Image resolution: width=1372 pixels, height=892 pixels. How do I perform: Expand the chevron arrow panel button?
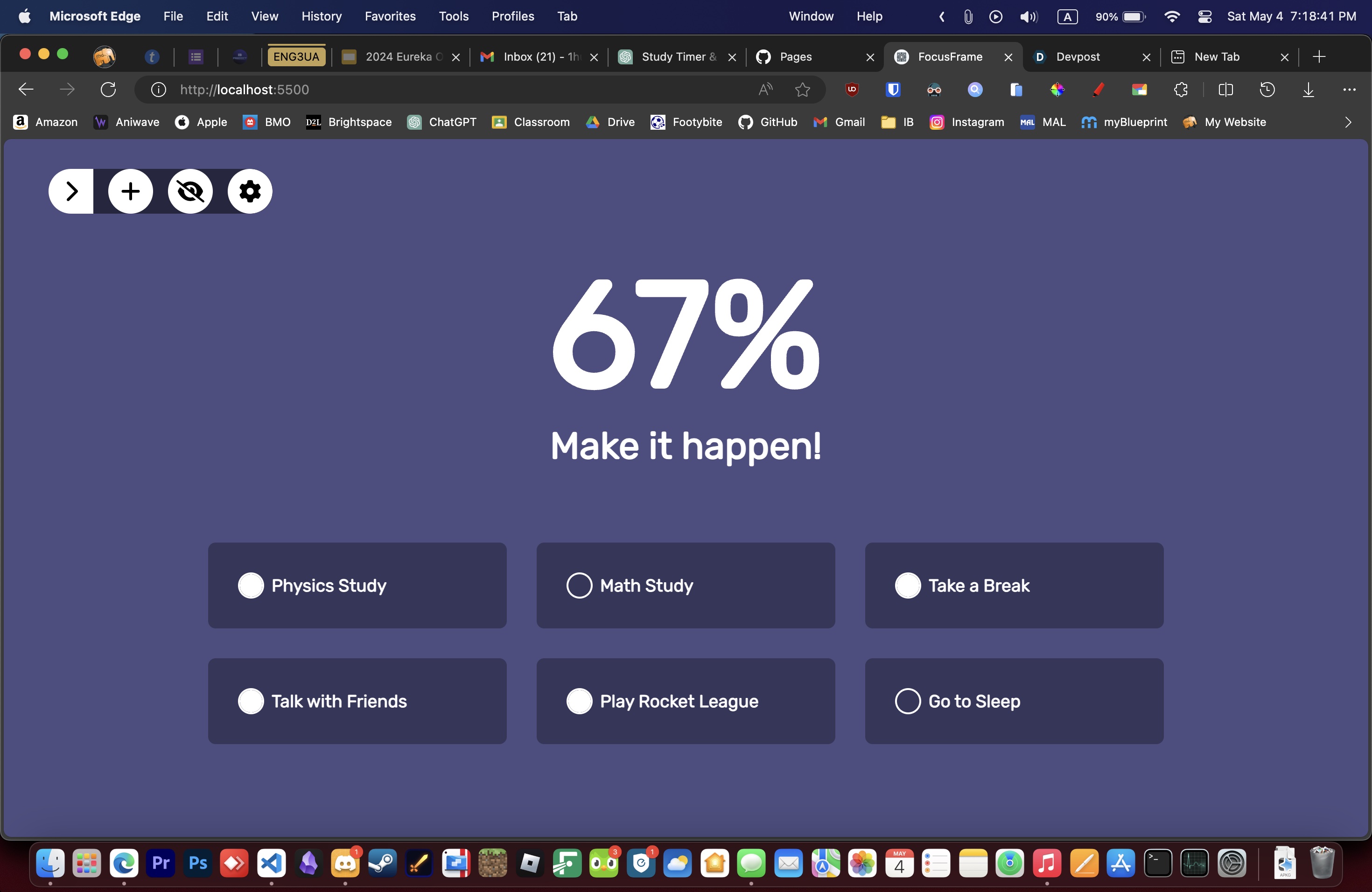click(71, 191)
